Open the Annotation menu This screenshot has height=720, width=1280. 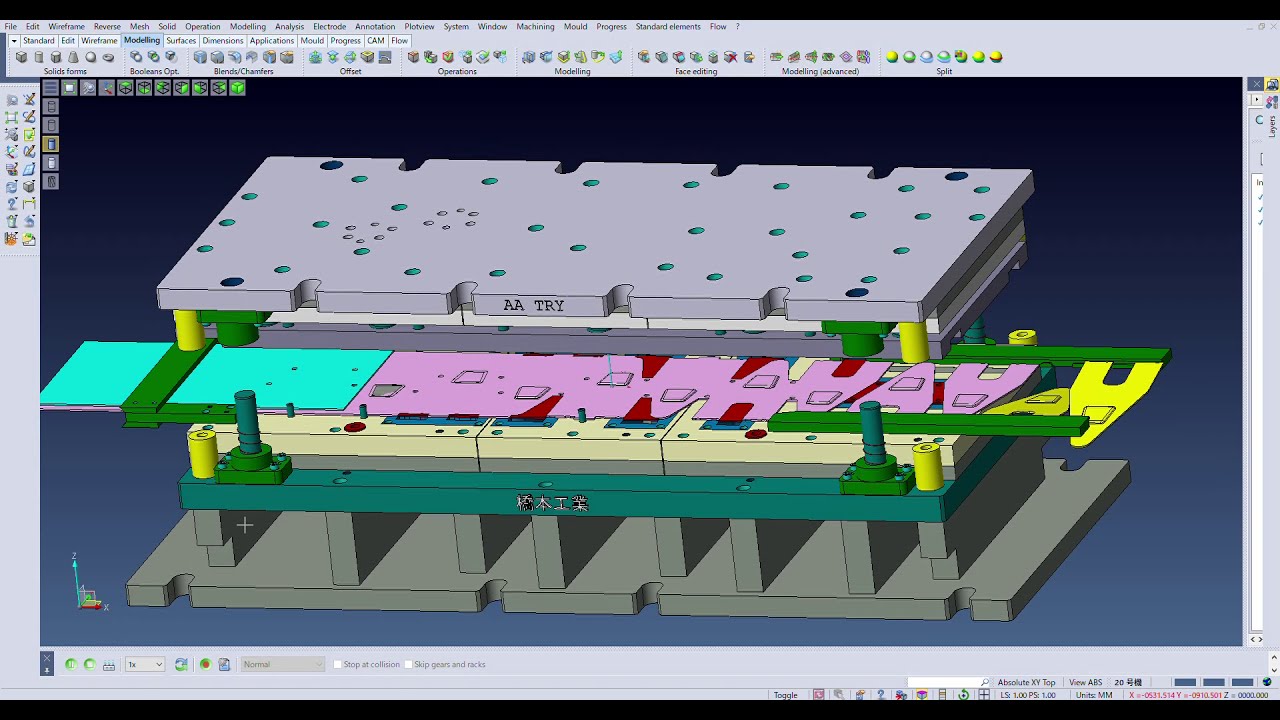(375, 27)
